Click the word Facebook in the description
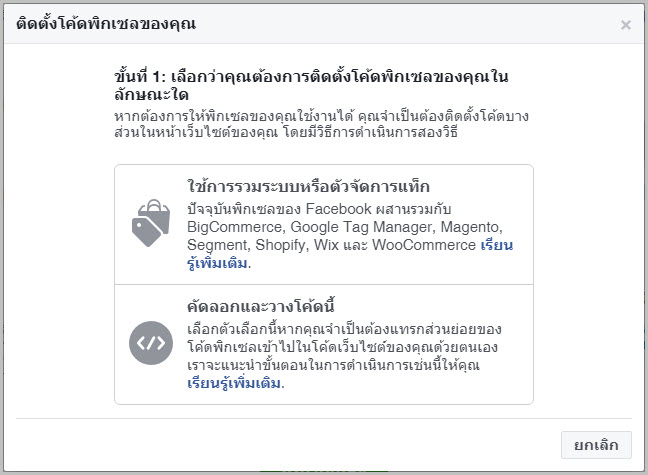Viewport: 648px width, 475px height. (338, 209)
